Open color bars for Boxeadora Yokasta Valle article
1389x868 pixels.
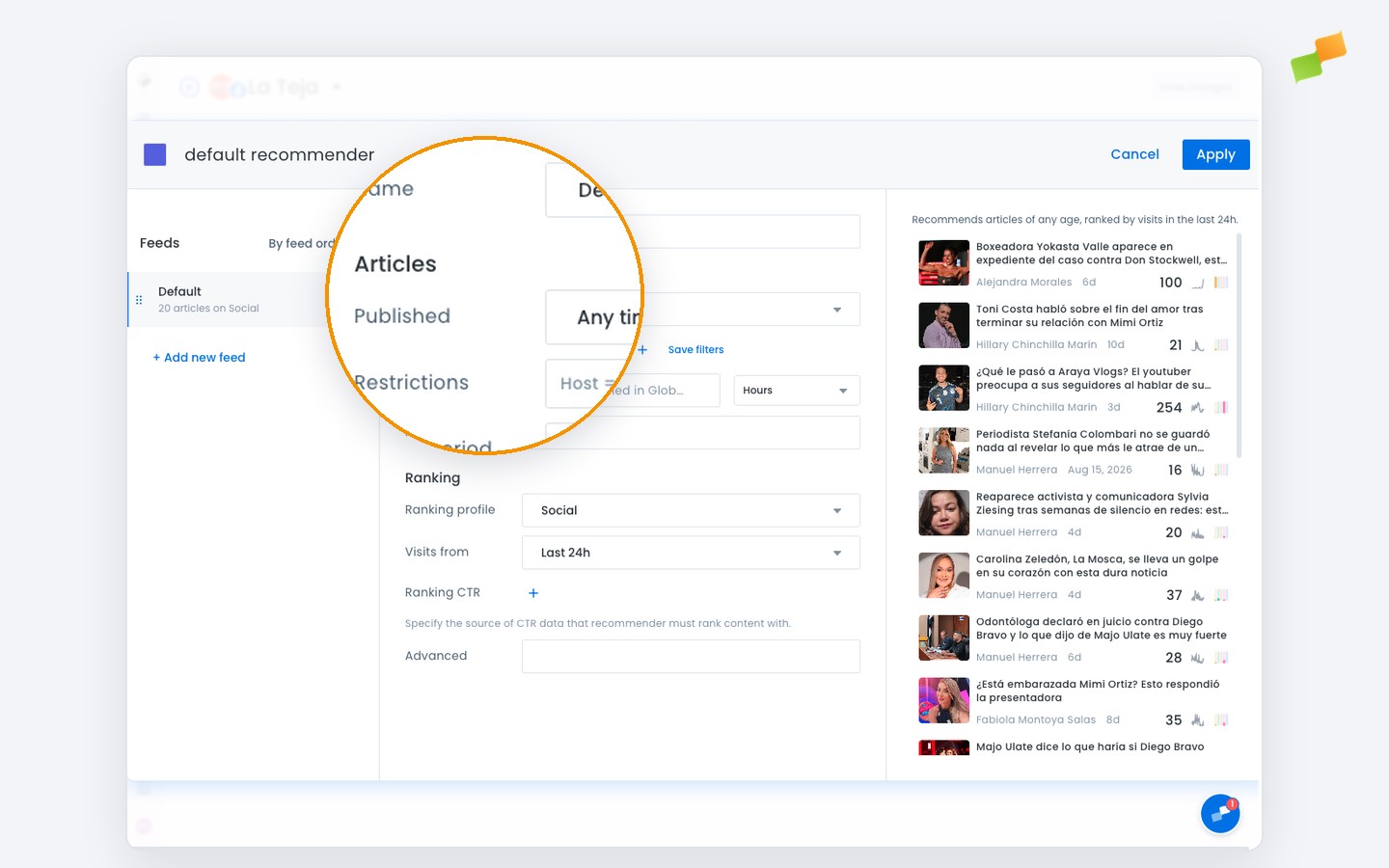1221,283
